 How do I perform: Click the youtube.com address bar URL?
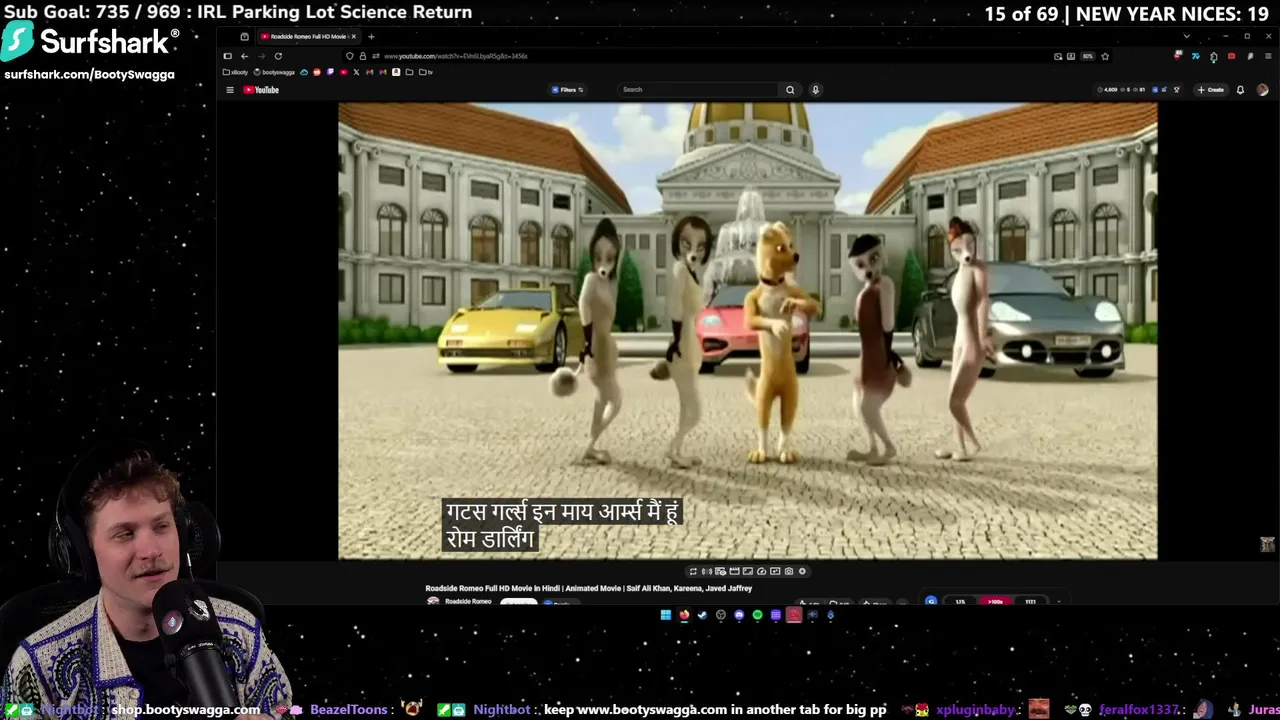click(x=455, y=56)
